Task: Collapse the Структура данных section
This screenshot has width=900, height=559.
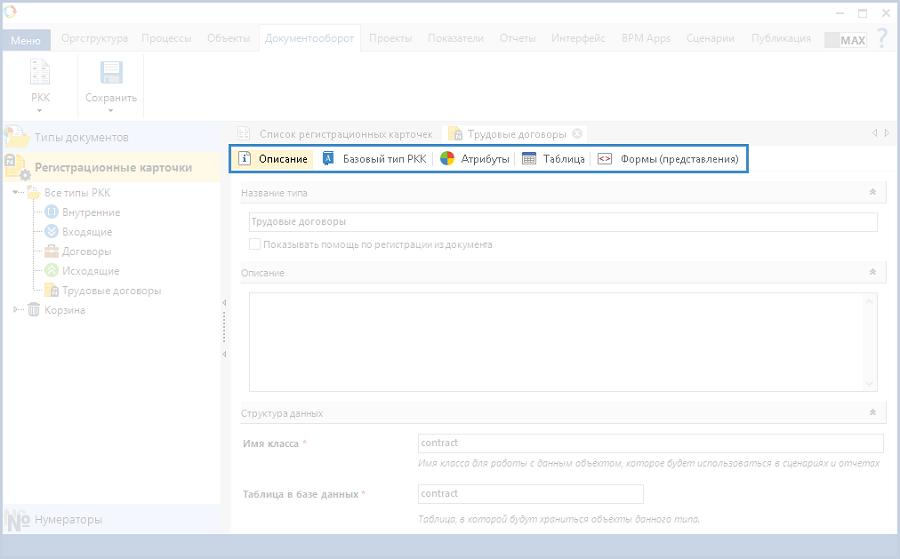Action: tap(872, 413)
